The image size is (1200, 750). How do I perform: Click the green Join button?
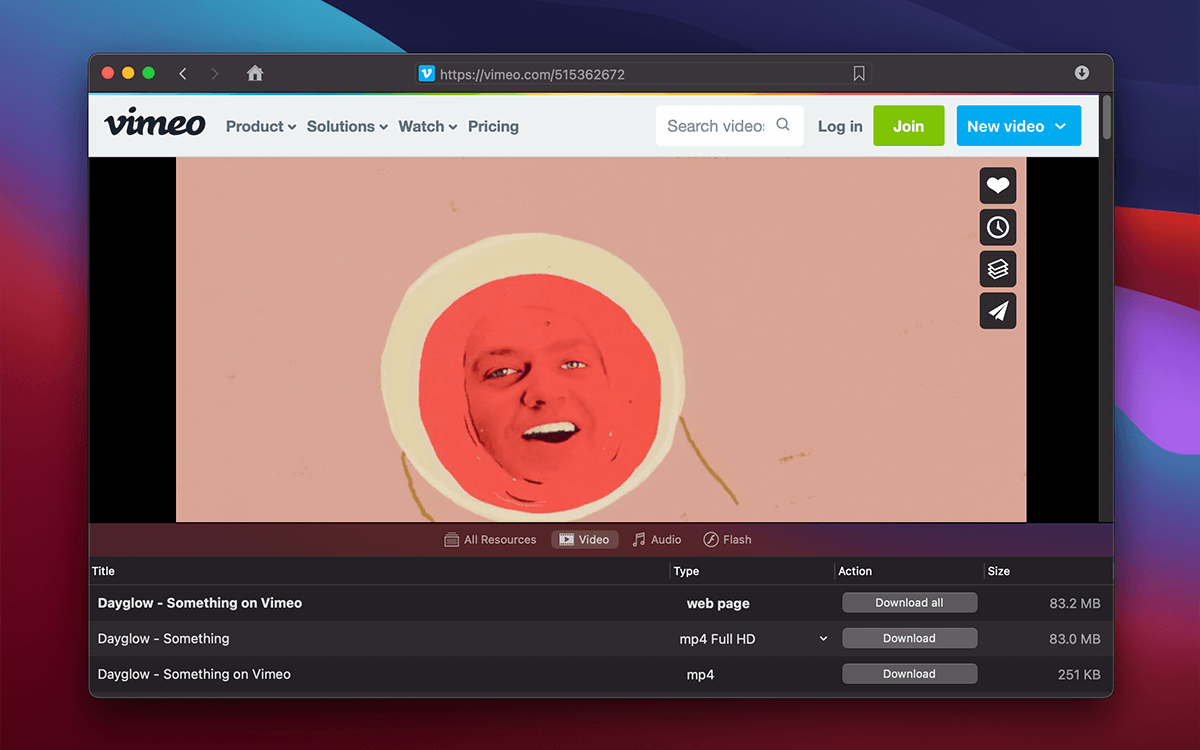click(909, 126)
